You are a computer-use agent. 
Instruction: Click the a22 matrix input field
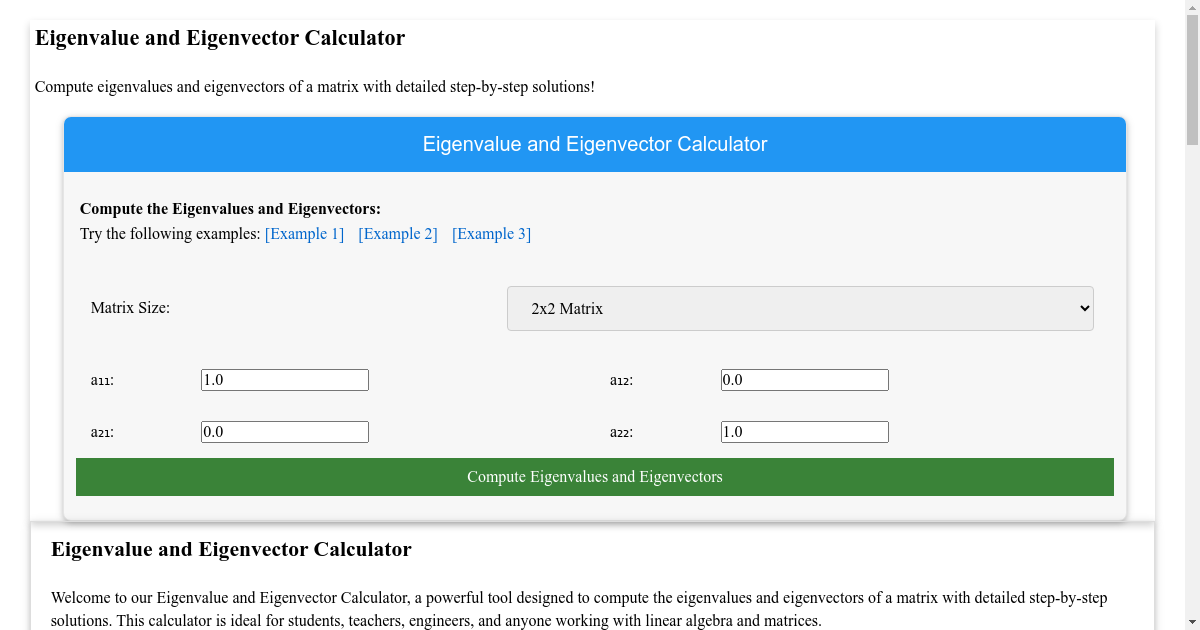804,431
